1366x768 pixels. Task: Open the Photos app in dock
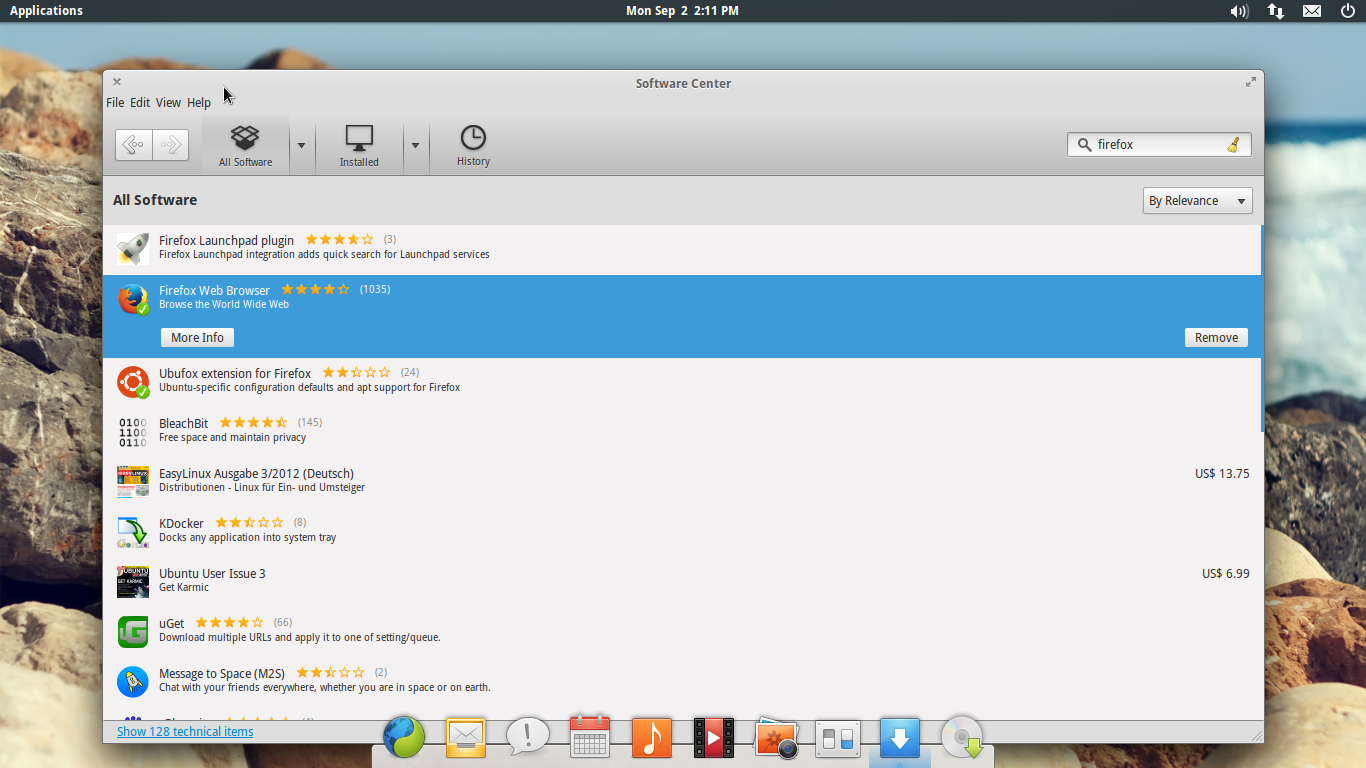pos(776,738)
